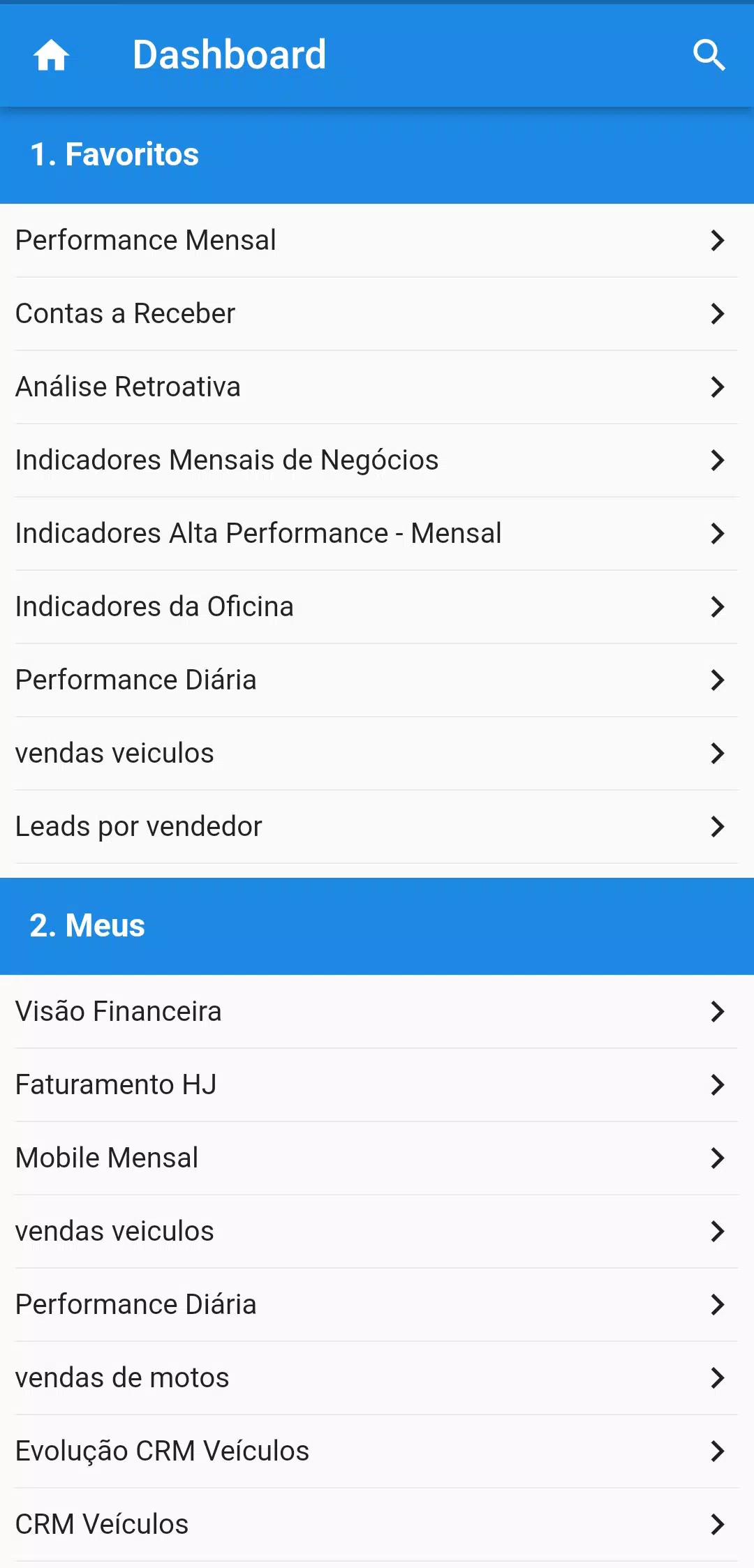Select Performance Diária under Favoritos
This screenshot has height=1568, width=754.
pos(377,680)
